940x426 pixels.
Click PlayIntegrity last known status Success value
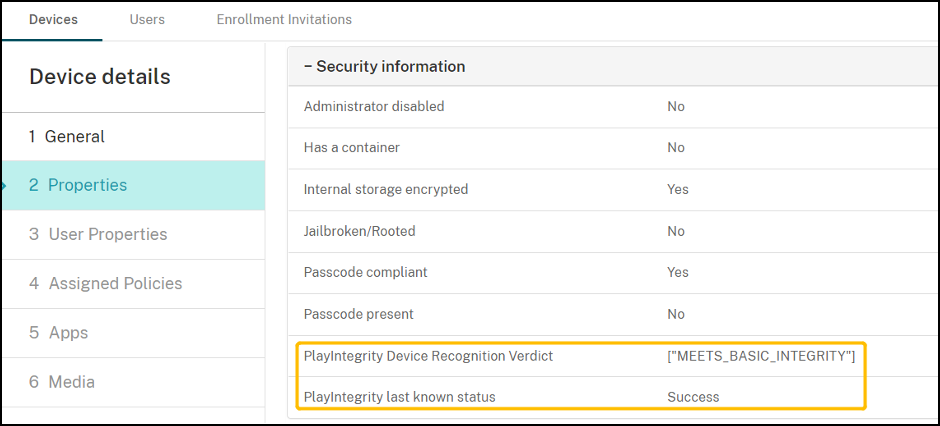point(693,397)
